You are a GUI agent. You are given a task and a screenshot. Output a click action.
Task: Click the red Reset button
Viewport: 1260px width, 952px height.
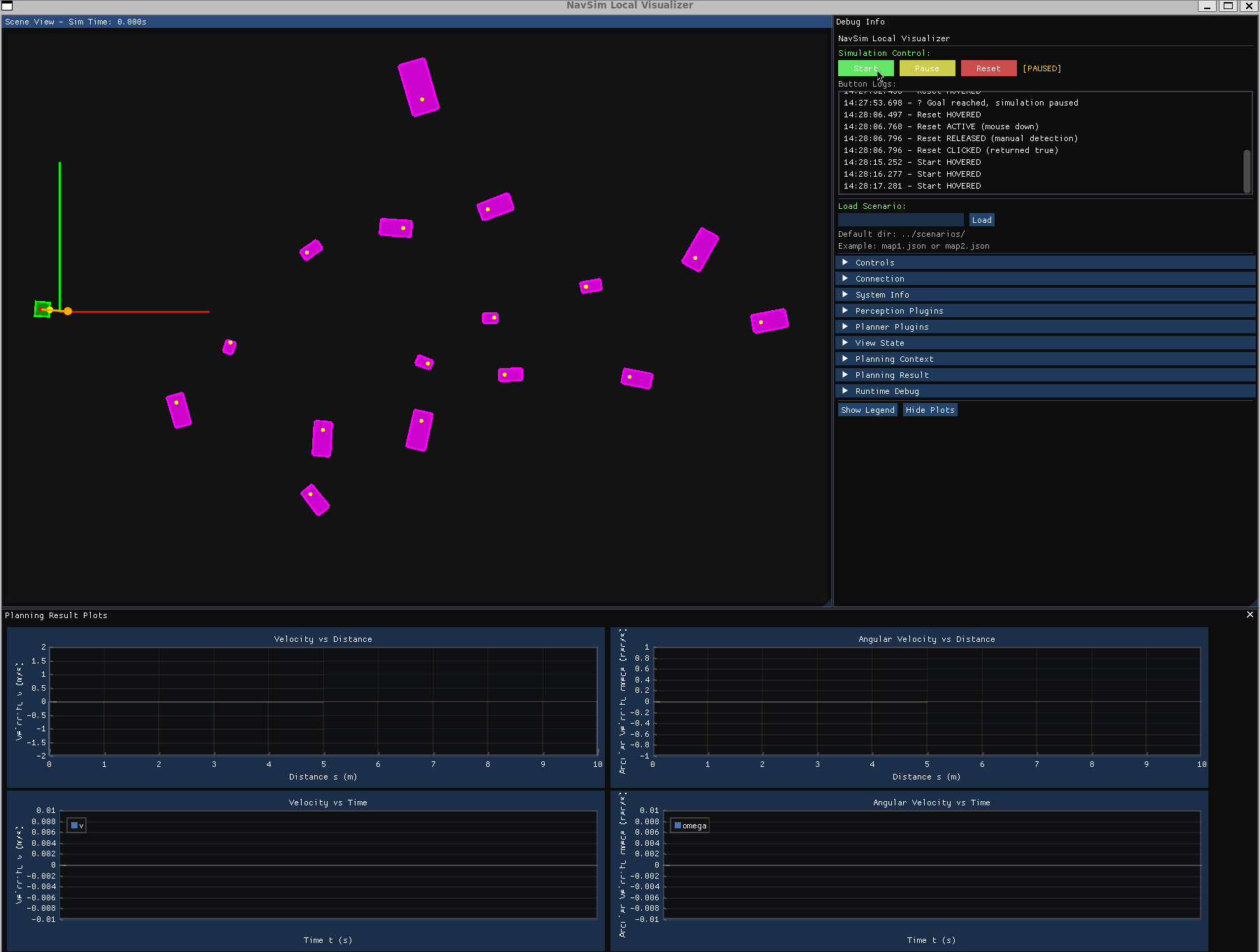tap(988, 68)
